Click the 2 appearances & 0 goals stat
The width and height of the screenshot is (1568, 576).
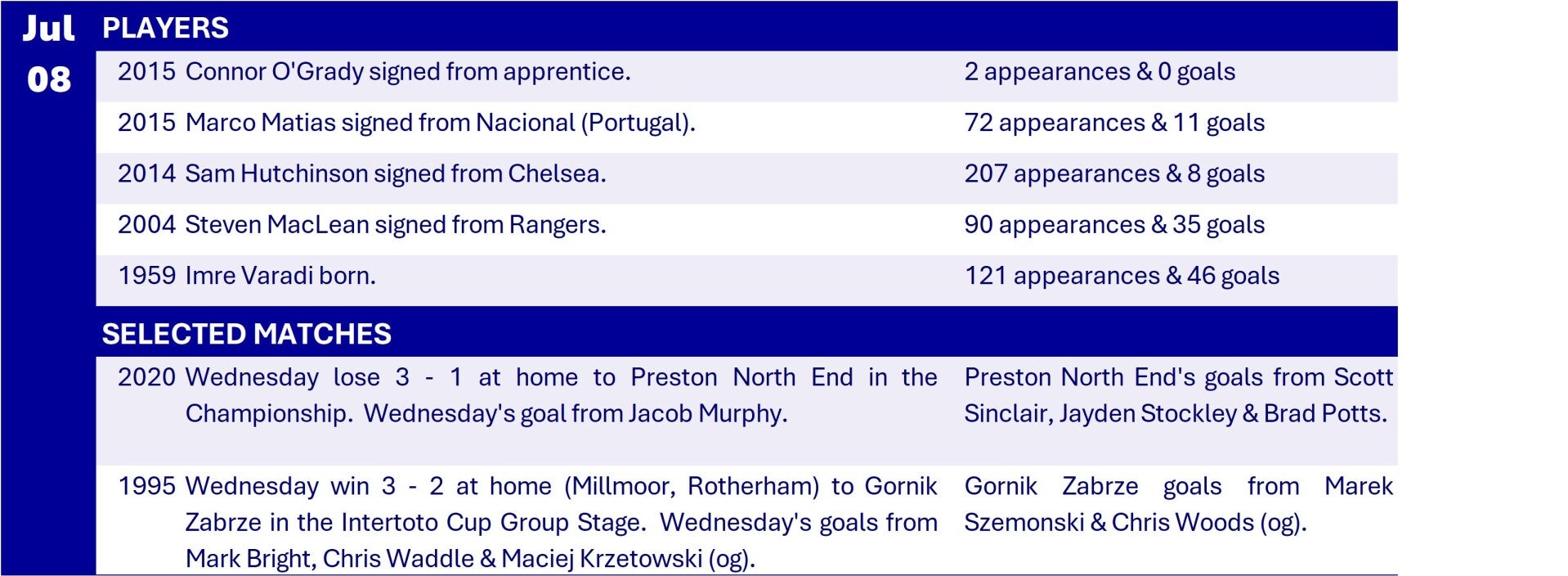(1099, 72)
